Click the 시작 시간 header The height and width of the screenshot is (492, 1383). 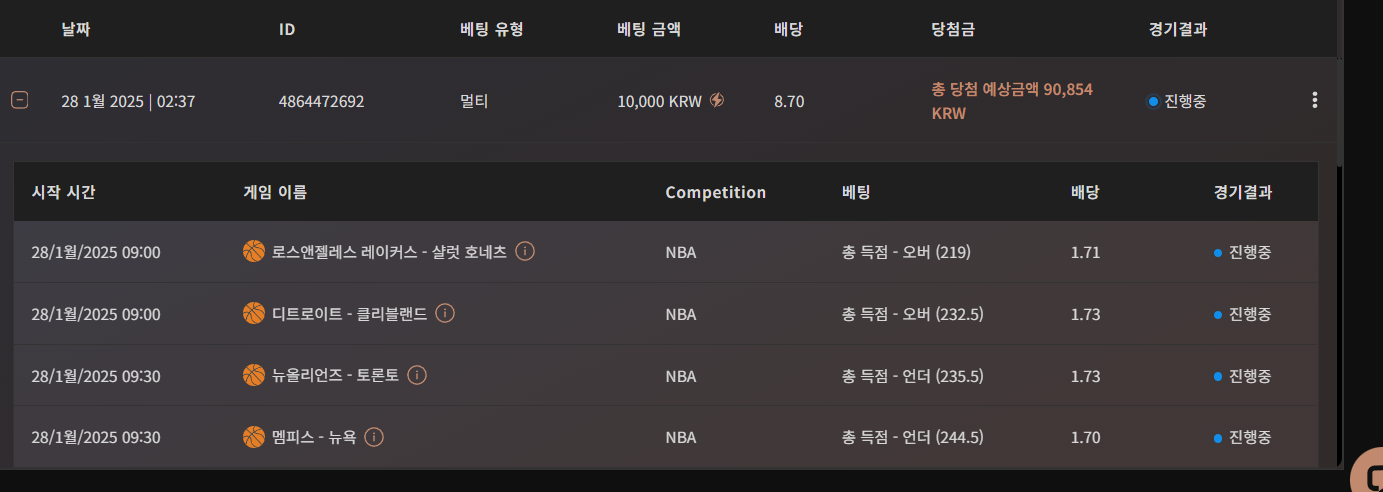pos(64,192)
